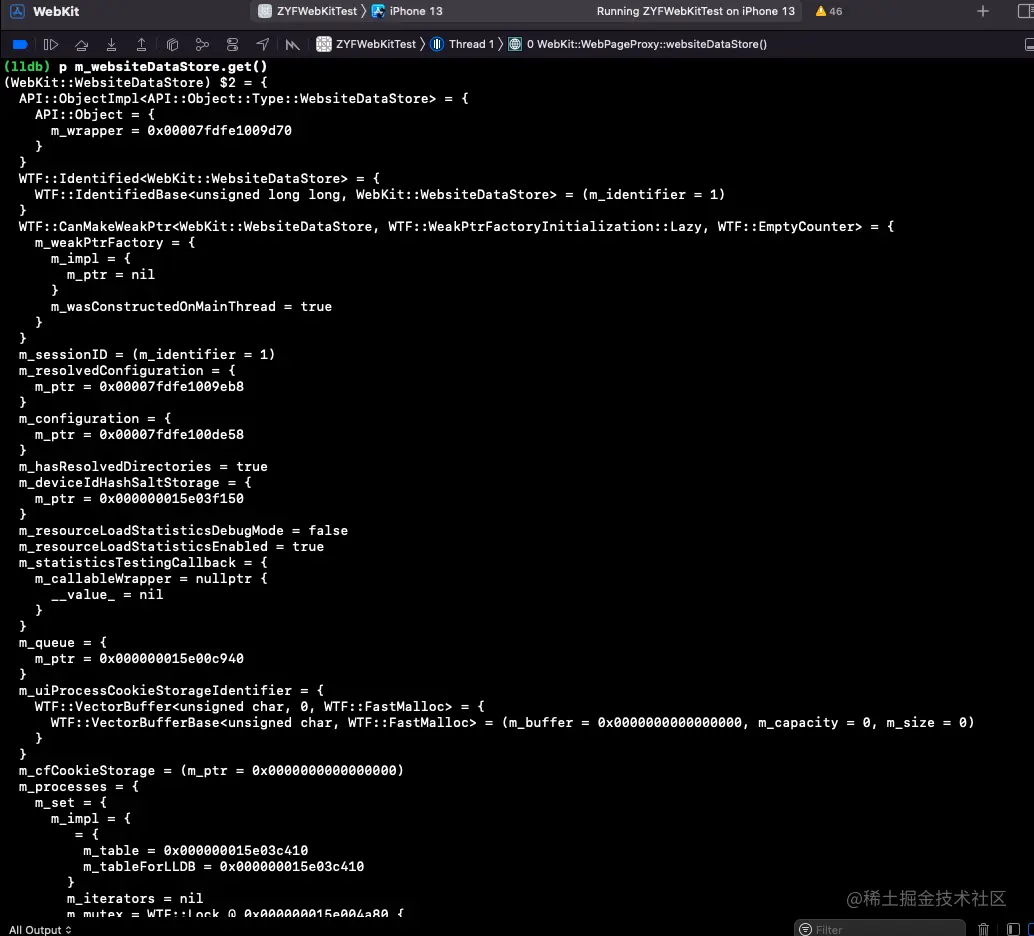The width and height of the screenshot is (1034, 936).
Task: Click the 'm_weakPtrFactory = {' line
Action: click(115, 243)
